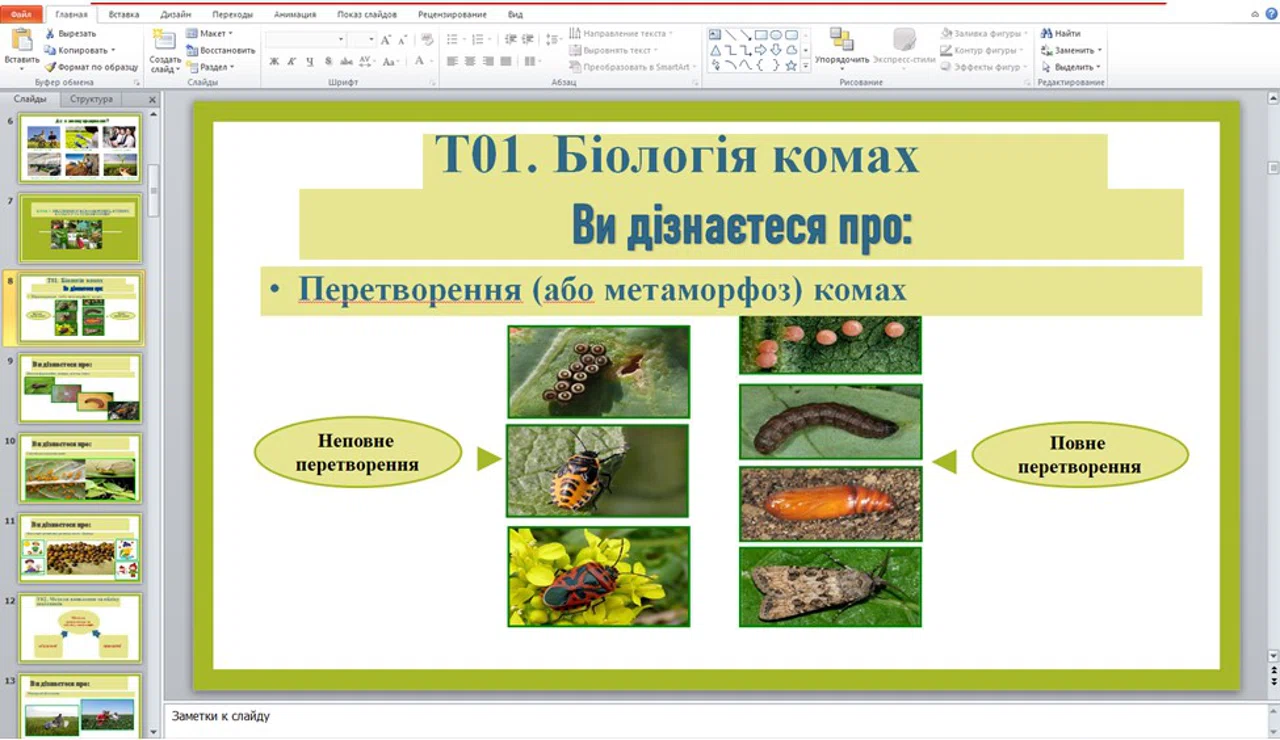Screen dimensions: 1280x740
Task: Open the font size combo box
Action: (363, 40)
